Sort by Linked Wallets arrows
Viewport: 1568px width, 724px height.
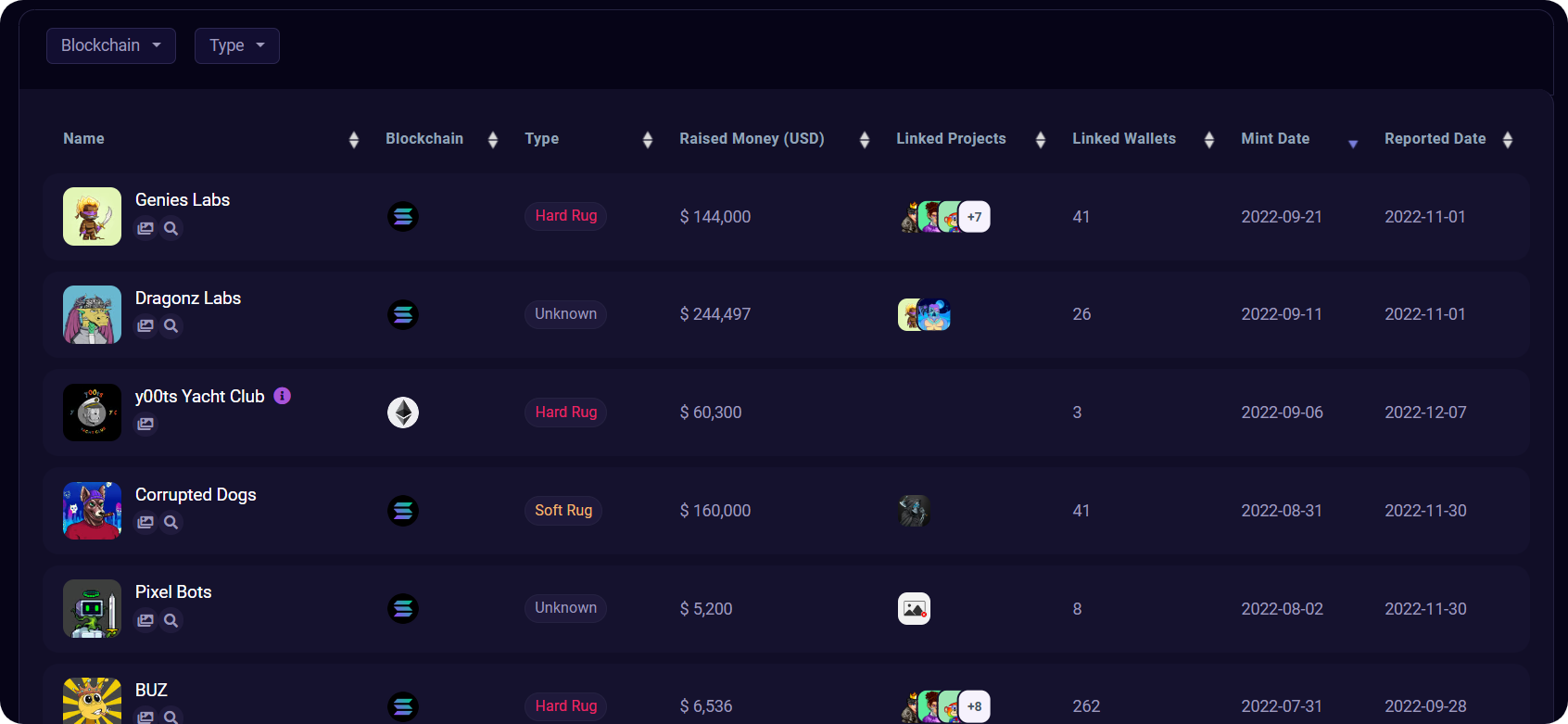coord(1209,140)
